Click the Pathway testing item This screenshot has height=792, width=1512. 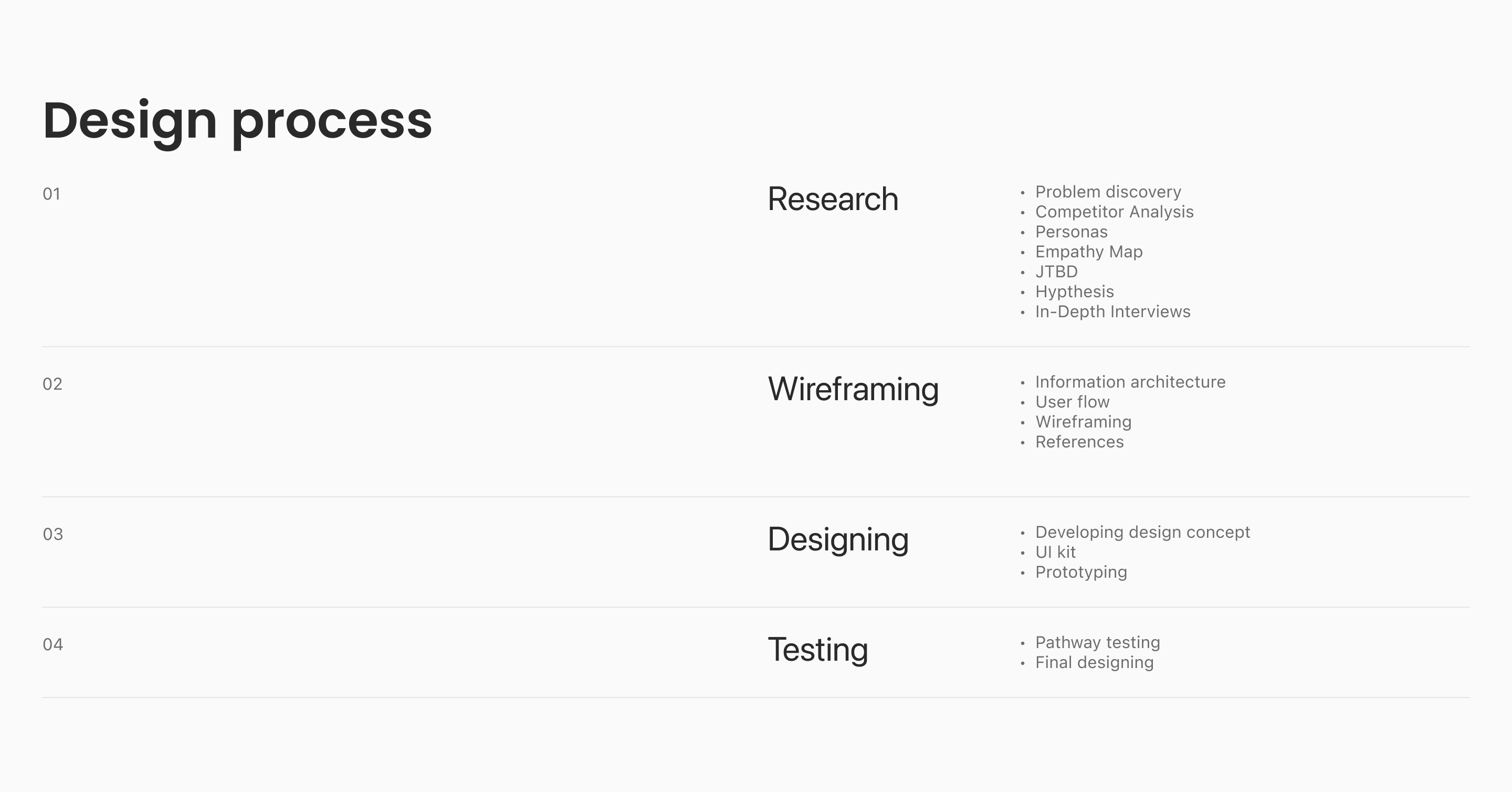1097,643
